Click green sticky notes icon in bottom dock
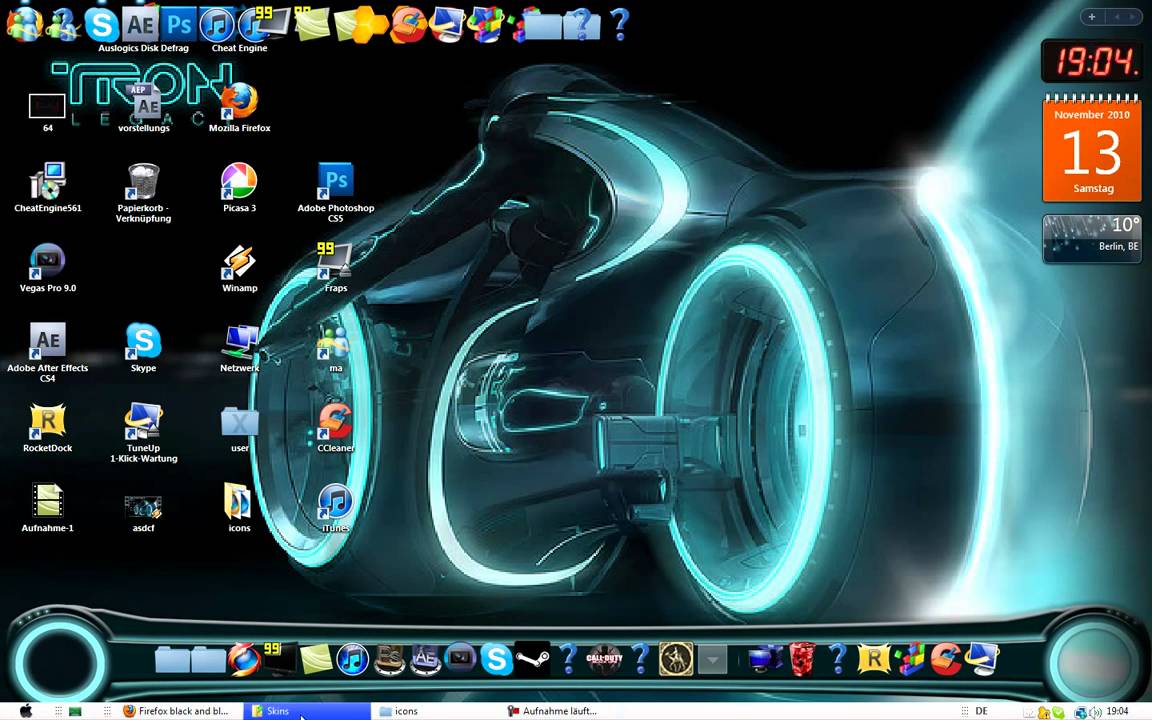 pyautogui.click(x=317, y=659)
